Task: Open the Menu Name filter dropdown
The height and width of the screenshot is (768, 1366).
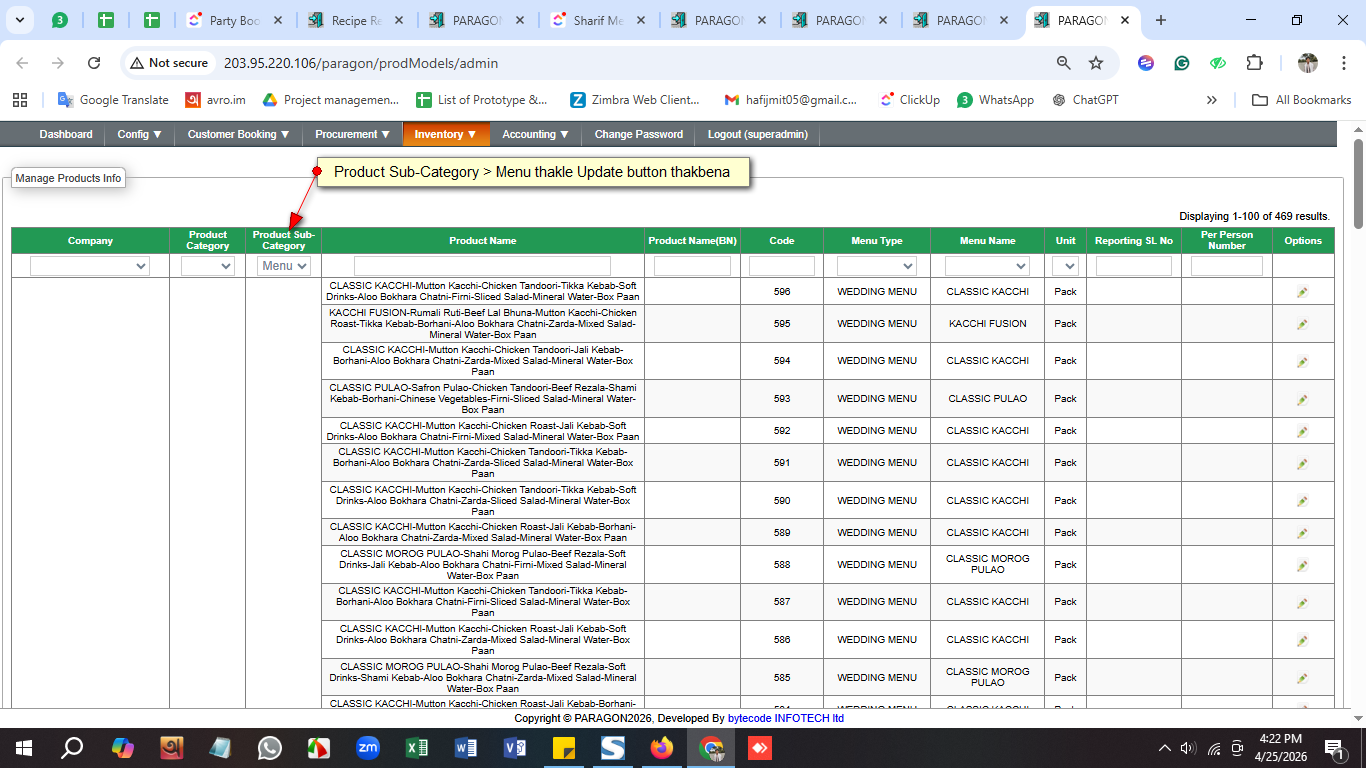Action: (x=987, y=266)
